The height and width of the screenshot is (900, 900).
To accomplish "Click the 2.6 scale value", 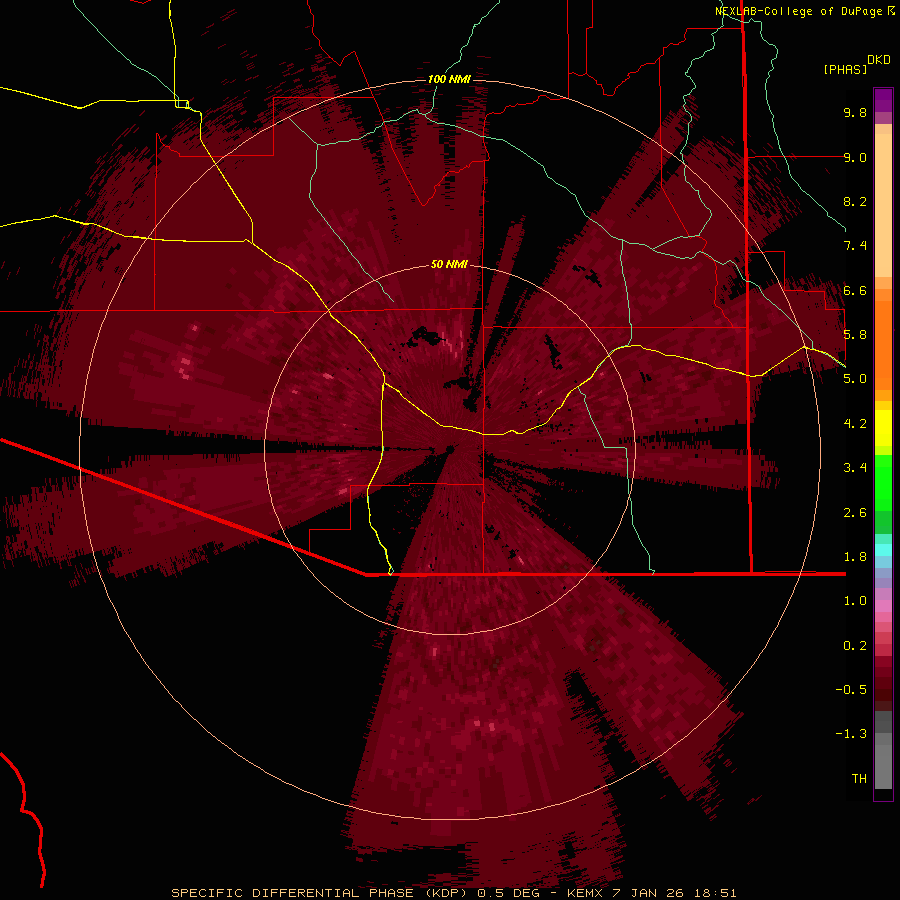I will click(x=855, y=513).
